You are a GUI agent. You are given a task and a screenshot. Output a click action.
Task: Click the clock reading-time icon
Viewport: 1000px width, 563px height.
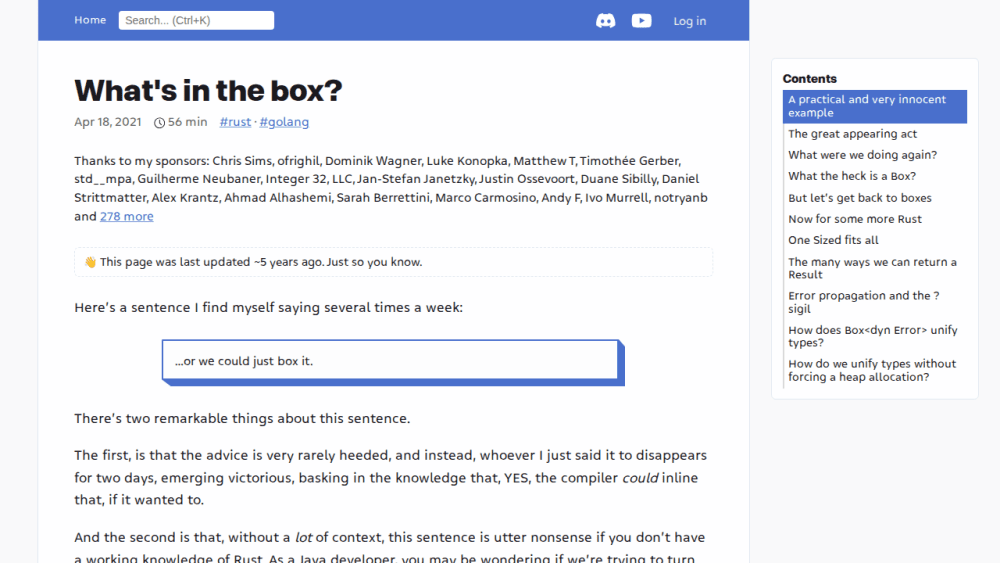(159, 122)
